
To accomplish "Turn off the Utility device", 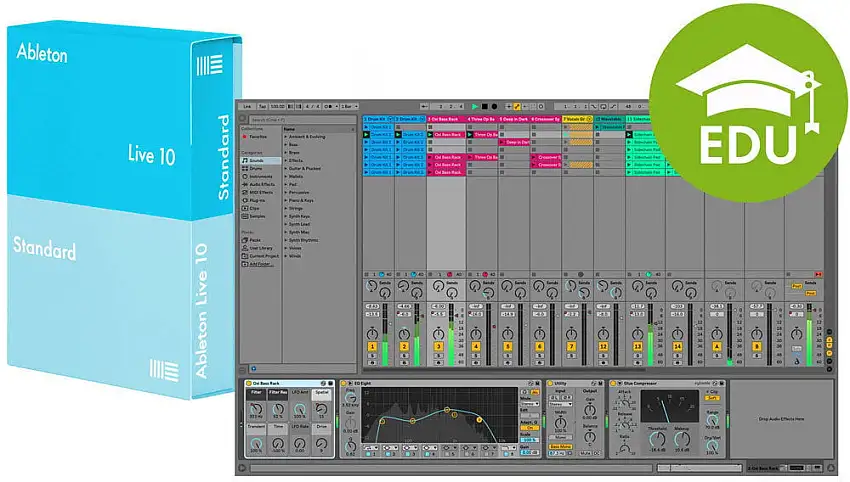I will tap(550, 383).
